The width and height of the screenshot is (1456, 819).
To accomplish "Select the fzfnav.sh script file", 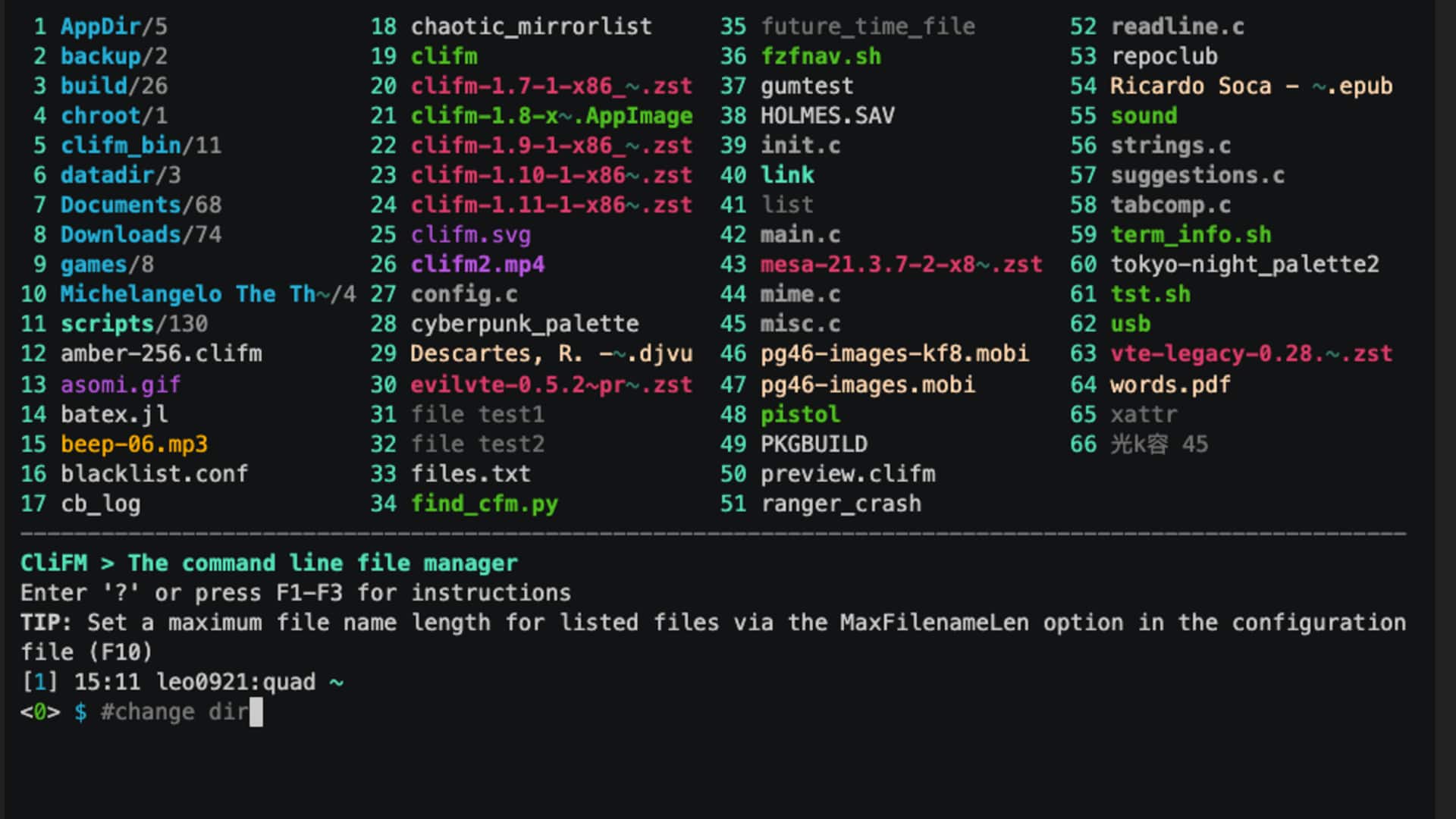I will [x=821, y=56].
